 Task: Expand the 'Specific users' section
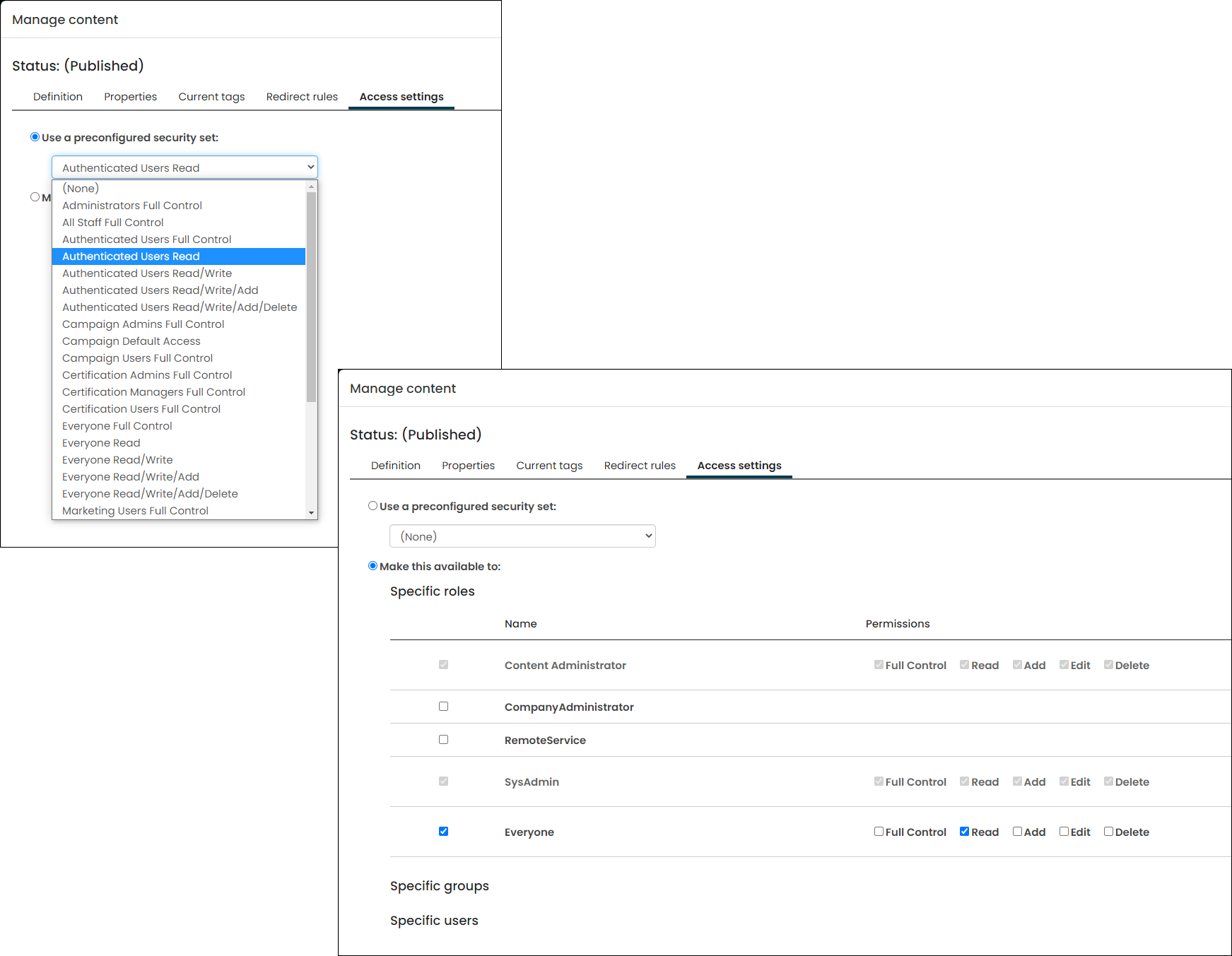(x=434, y=921)
